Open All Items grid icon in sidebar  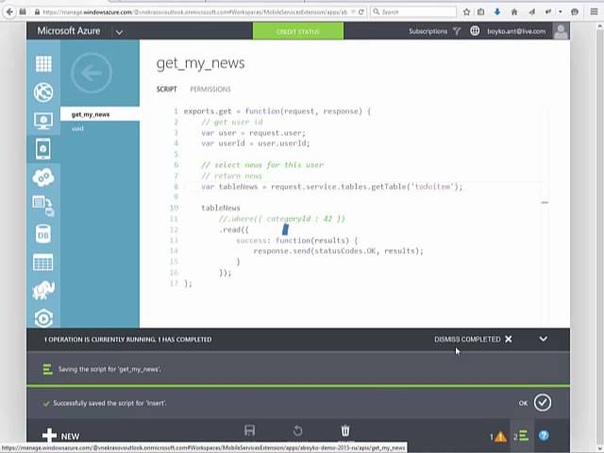point(44,64)
